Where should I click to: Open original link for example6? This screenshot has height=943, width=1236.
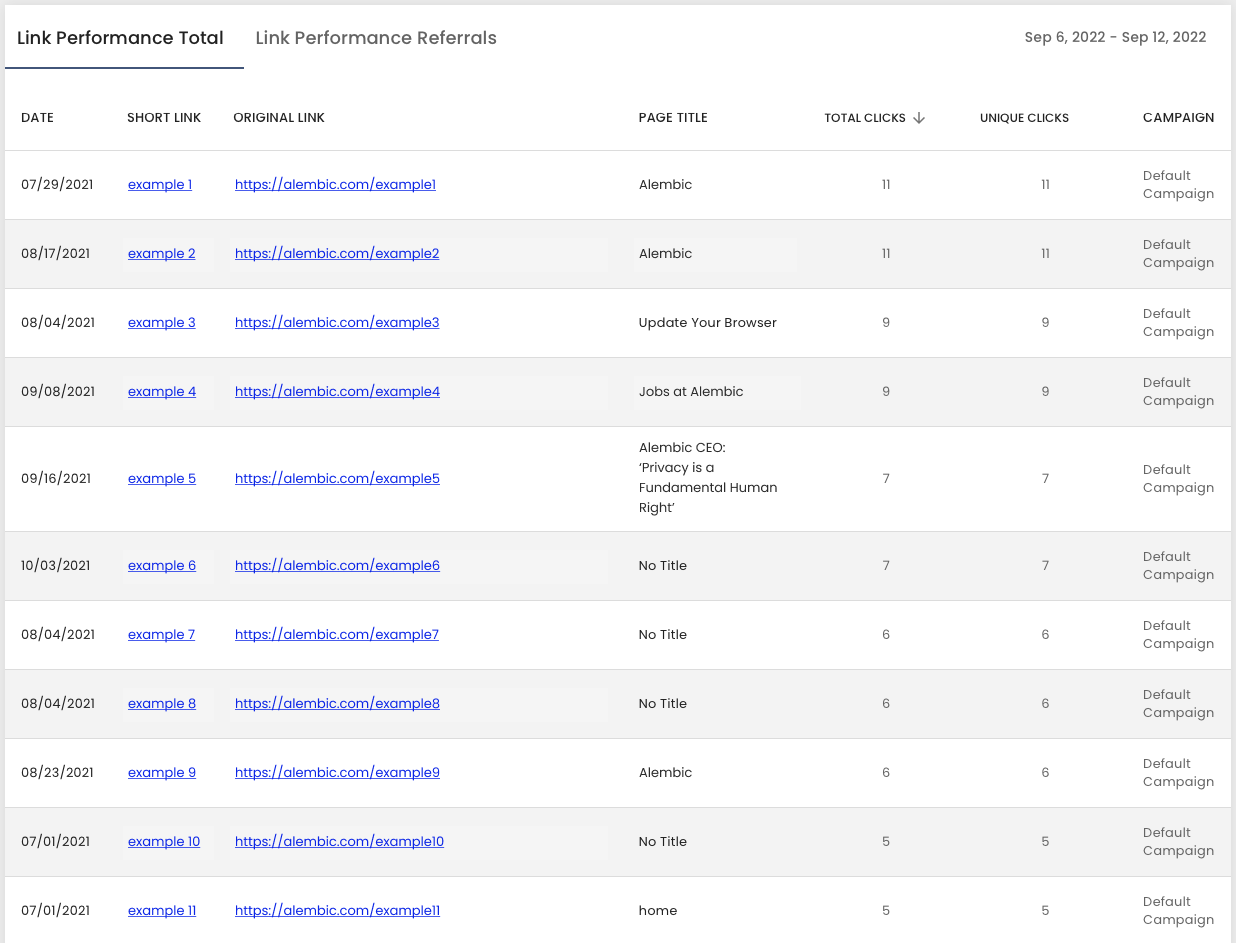337,566
